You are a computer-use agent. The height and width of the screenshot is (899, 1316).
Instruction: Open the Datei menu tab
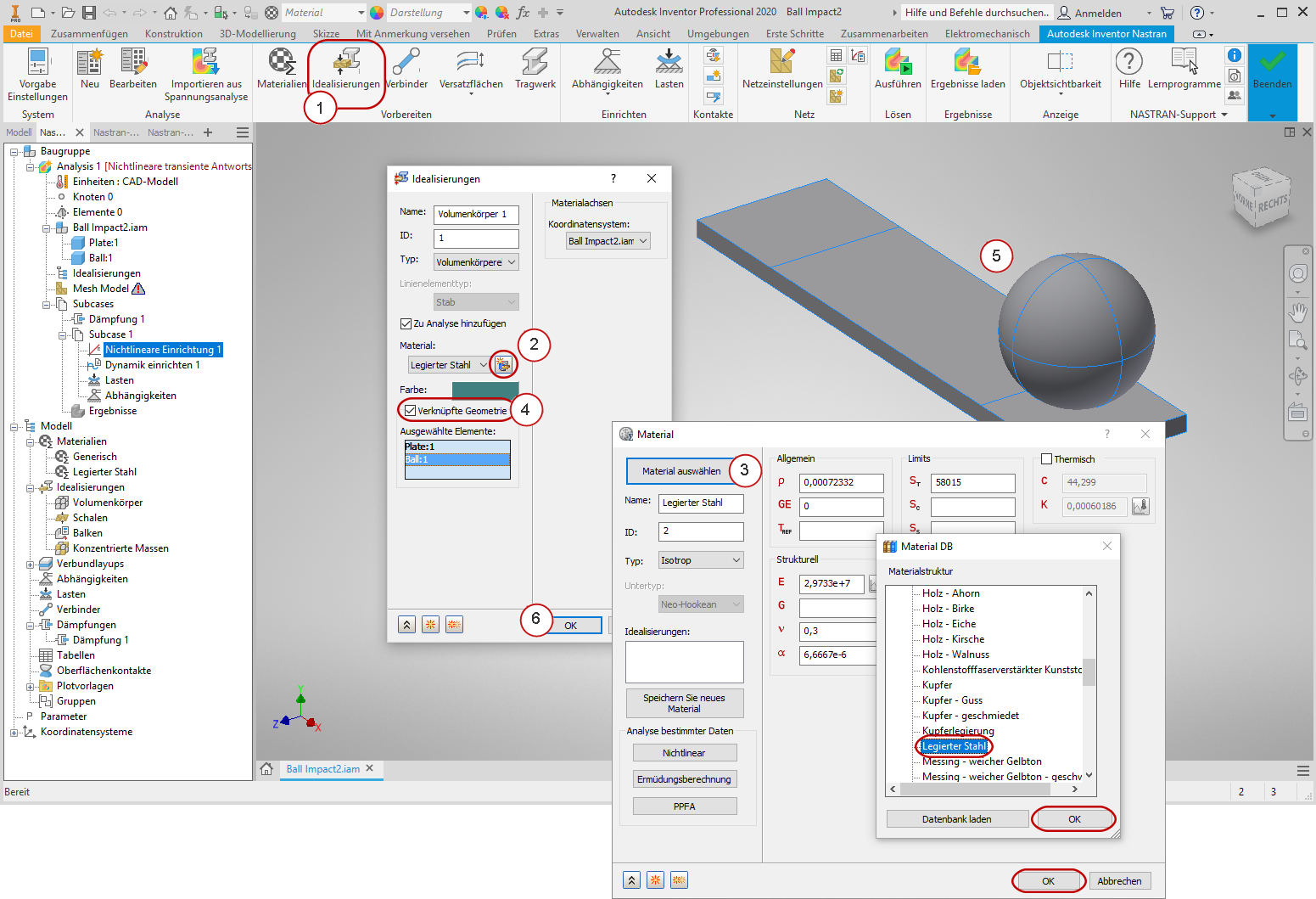tap(21, 34)
